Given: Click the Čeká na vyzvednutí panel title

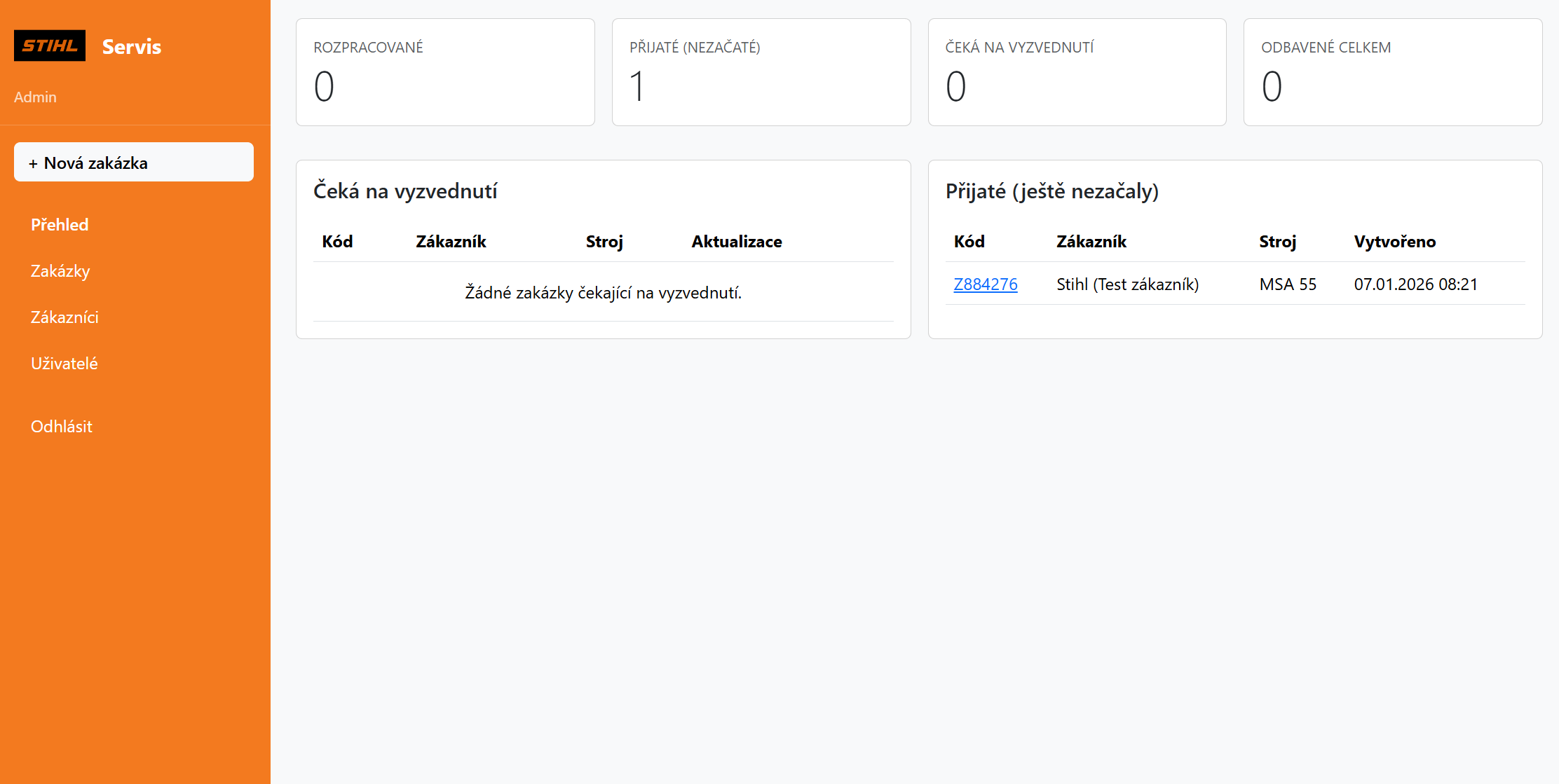Looking at the screenshot, I should coord(405,191).
